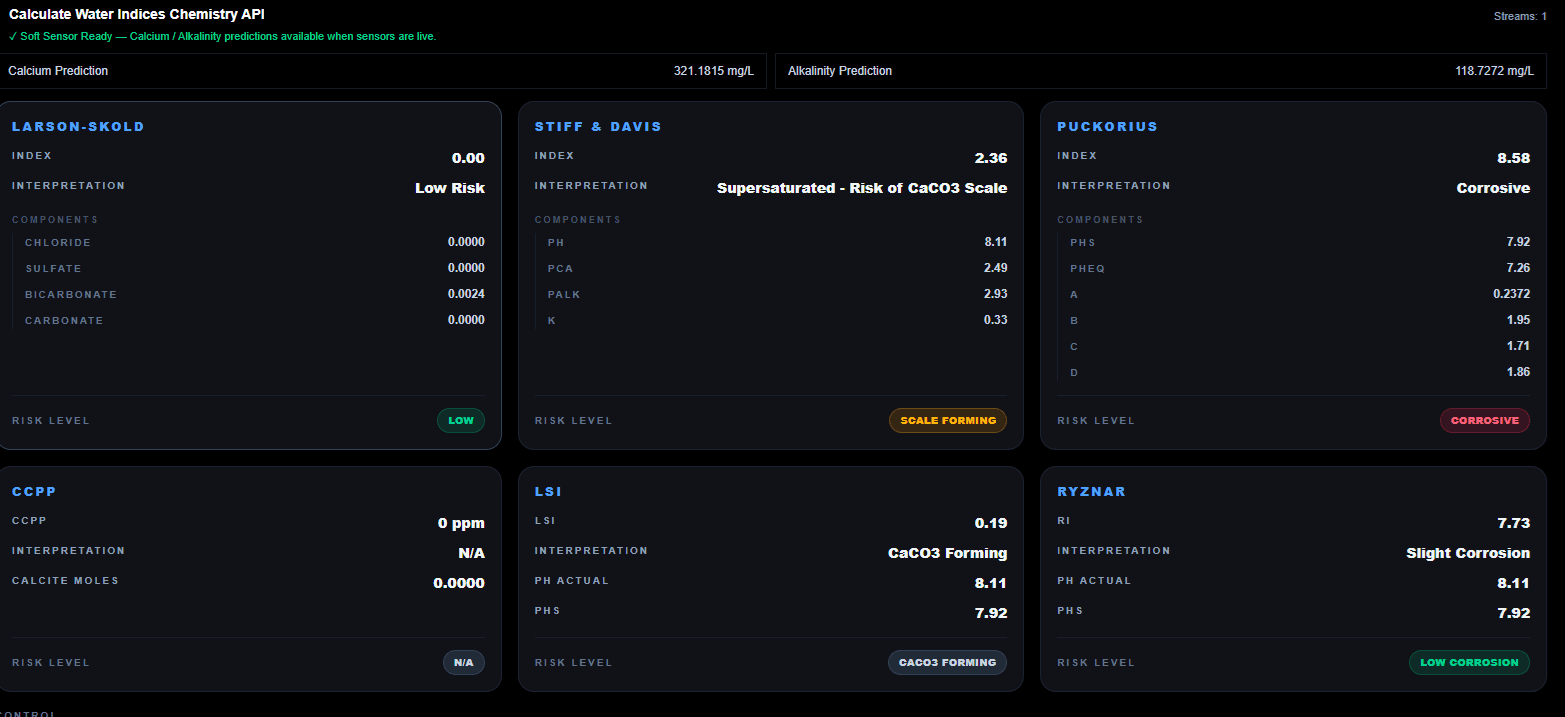Click the red CORROSIVE risk badge
This screenshot has height=717, width=1565.
(1485, 421)
